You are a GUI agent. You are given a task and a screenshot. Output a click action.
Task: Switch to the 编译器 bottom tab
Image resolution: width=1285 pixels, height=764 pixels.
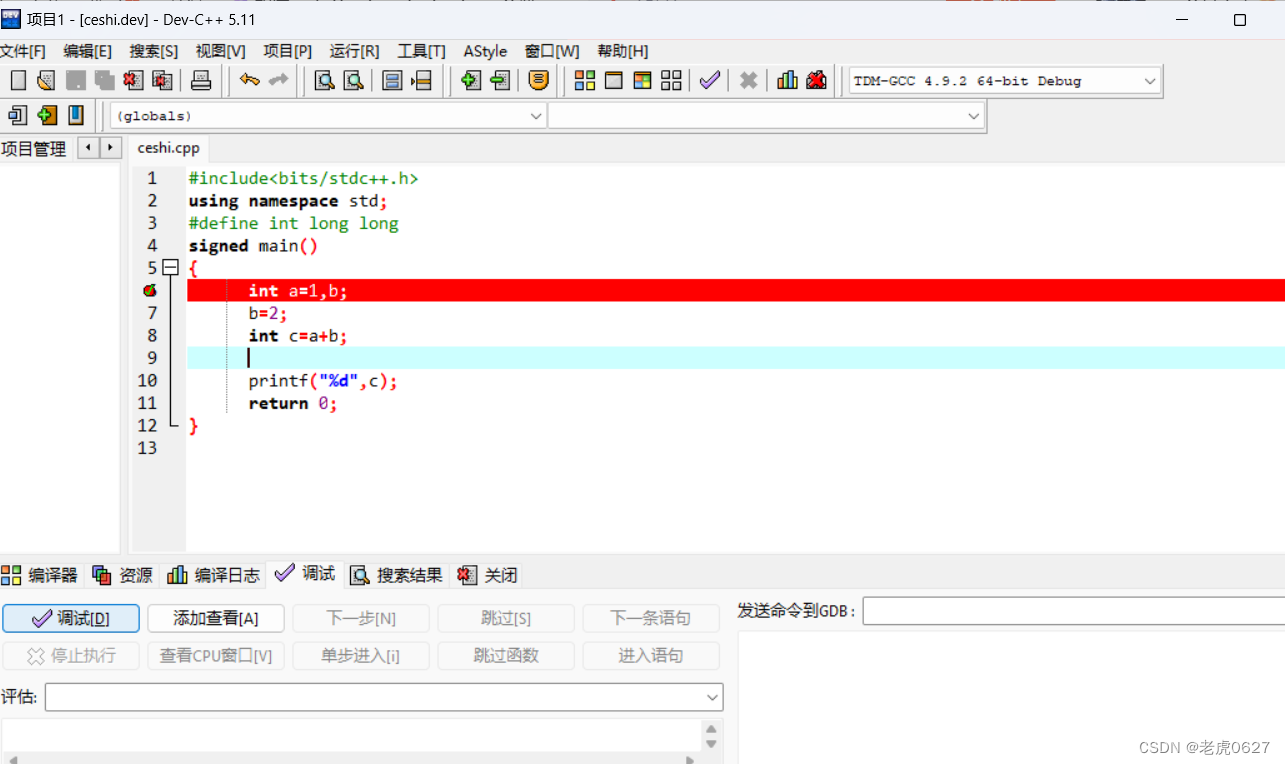[40, 575]
